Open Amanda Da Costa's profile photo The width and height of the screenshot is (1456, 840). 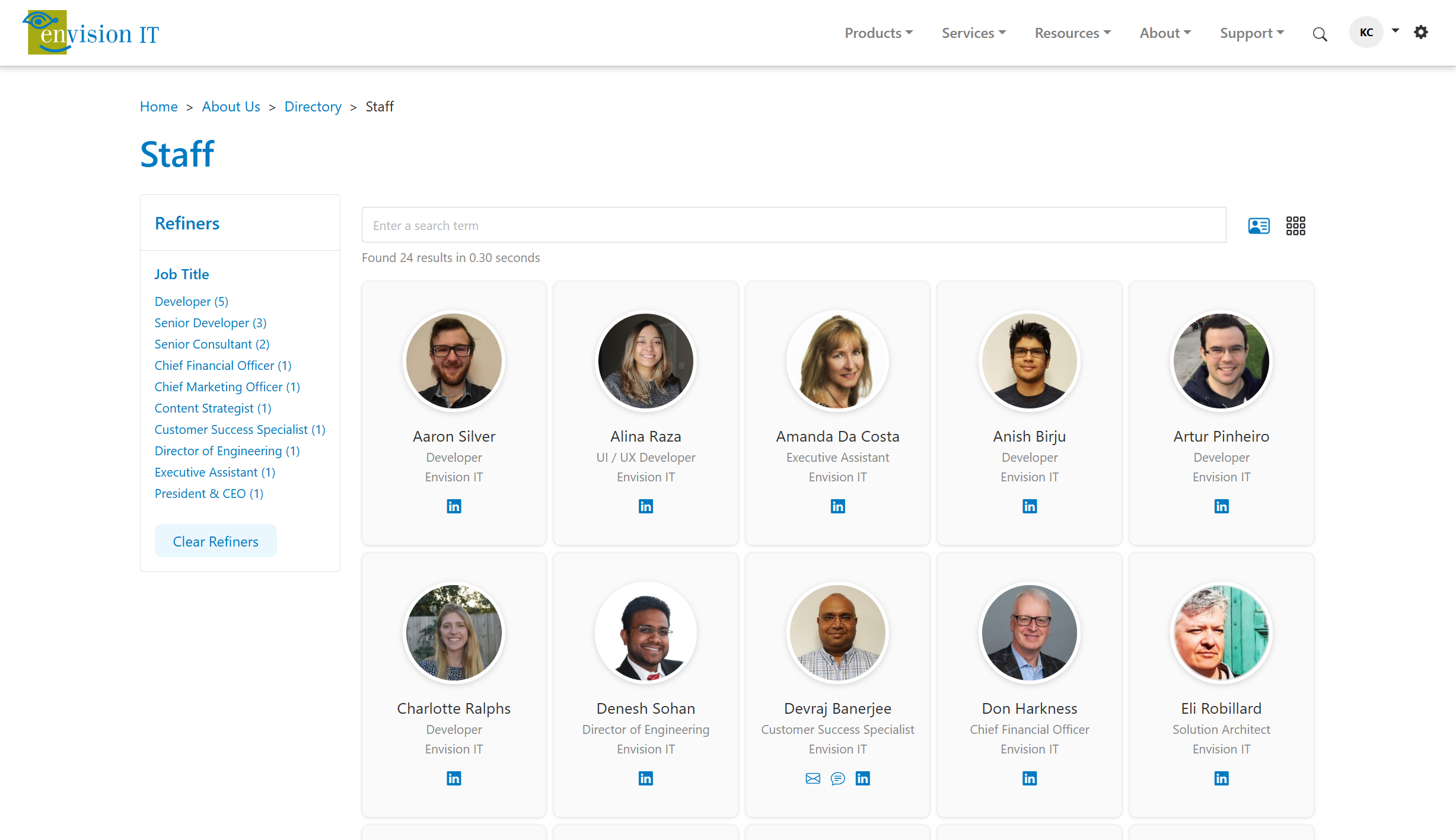tap(837, 361)
